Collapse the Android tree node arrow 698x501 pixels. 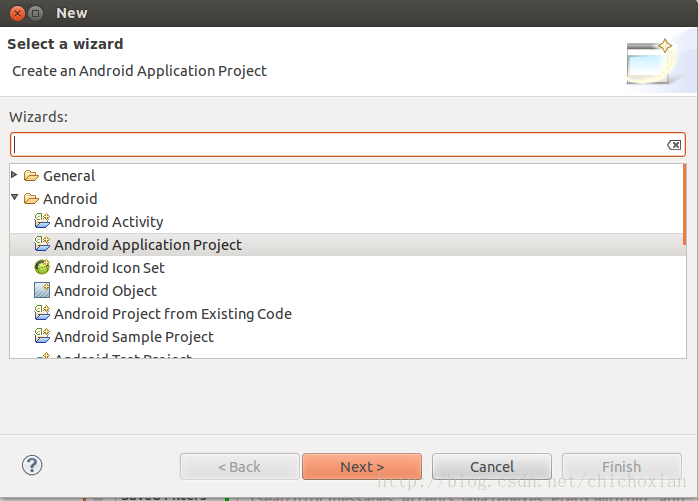pos(14,197)
